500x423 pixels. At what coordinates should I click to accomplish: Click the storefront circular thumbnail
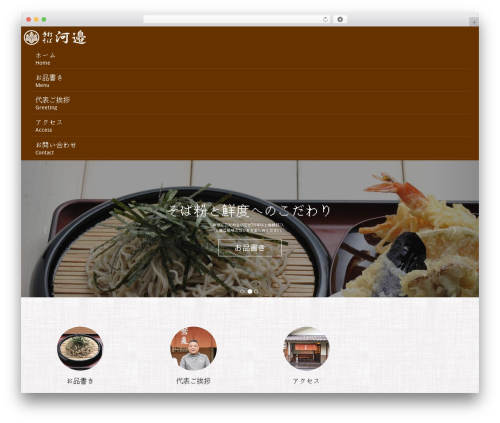pos(307,348)
